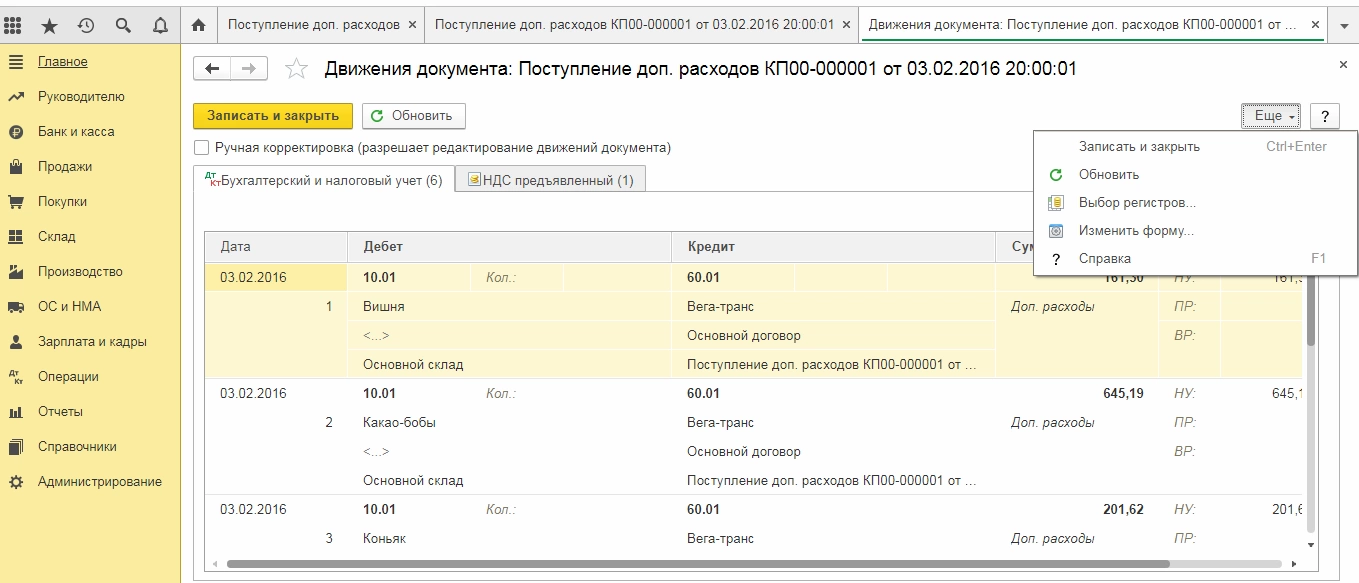
Task: Click the Продажи bag icon
Action: [16, 167]
